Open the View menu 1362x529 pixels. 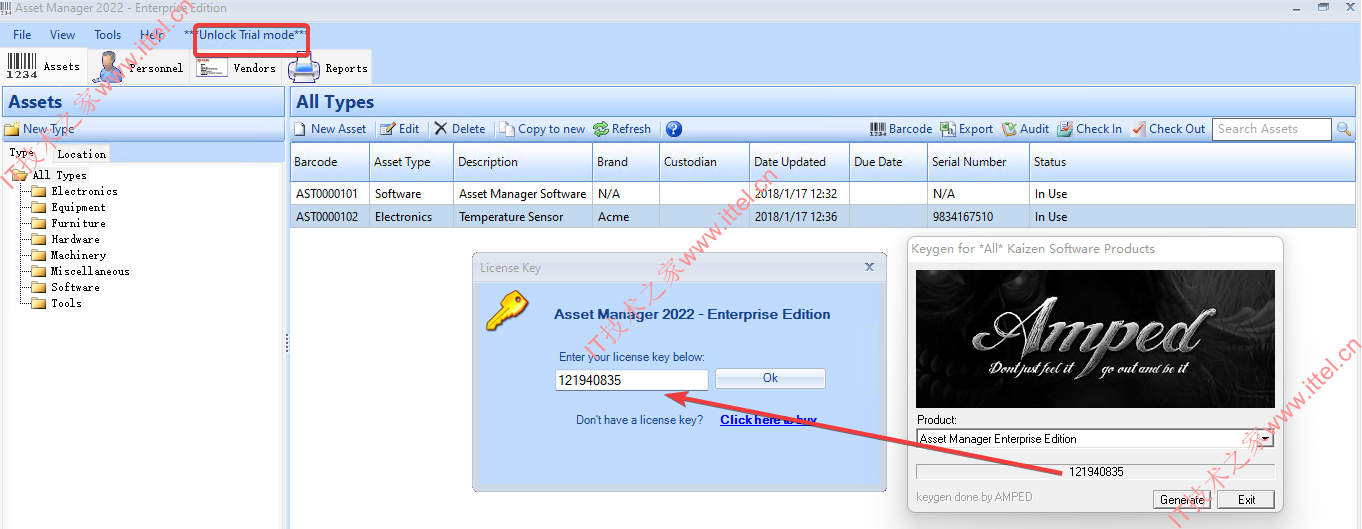(x=62, y=35)
